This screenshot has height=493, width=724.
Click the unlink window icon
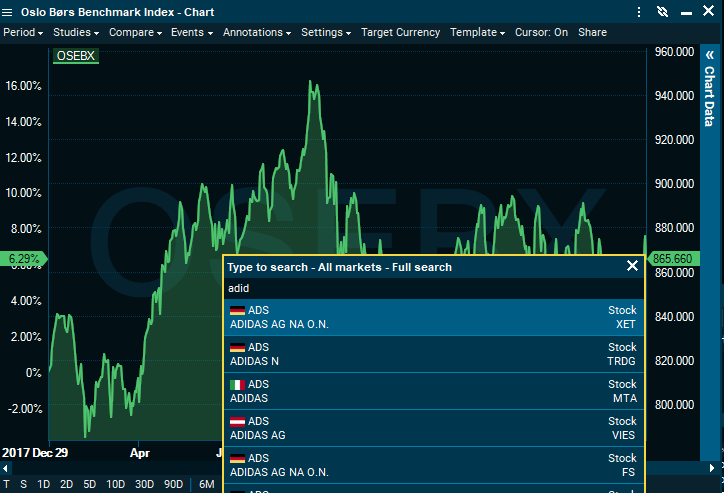pos(661,12)
